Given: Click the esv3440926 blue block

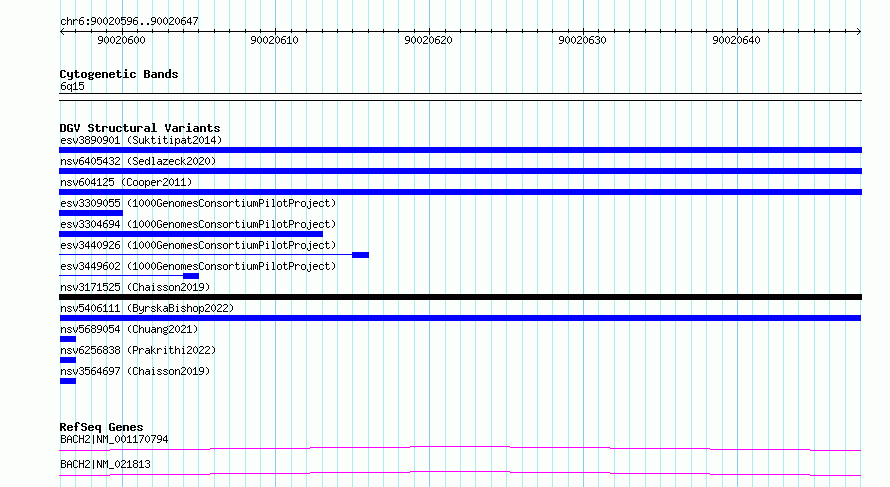Looking at the screenshot, I should [360, 255].
